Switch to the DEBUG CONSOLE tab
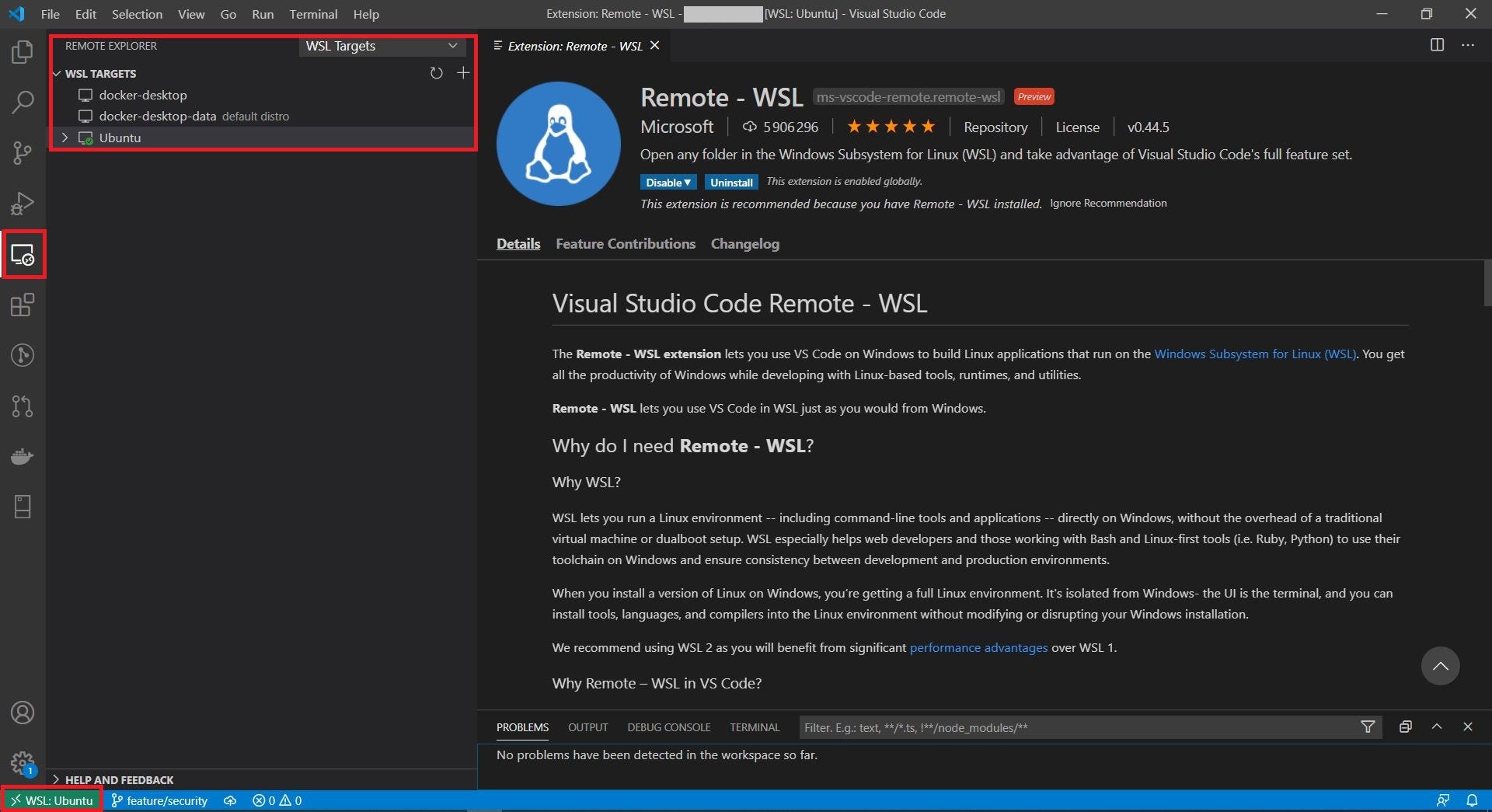The image size is (1492, 812). point(669,727)
